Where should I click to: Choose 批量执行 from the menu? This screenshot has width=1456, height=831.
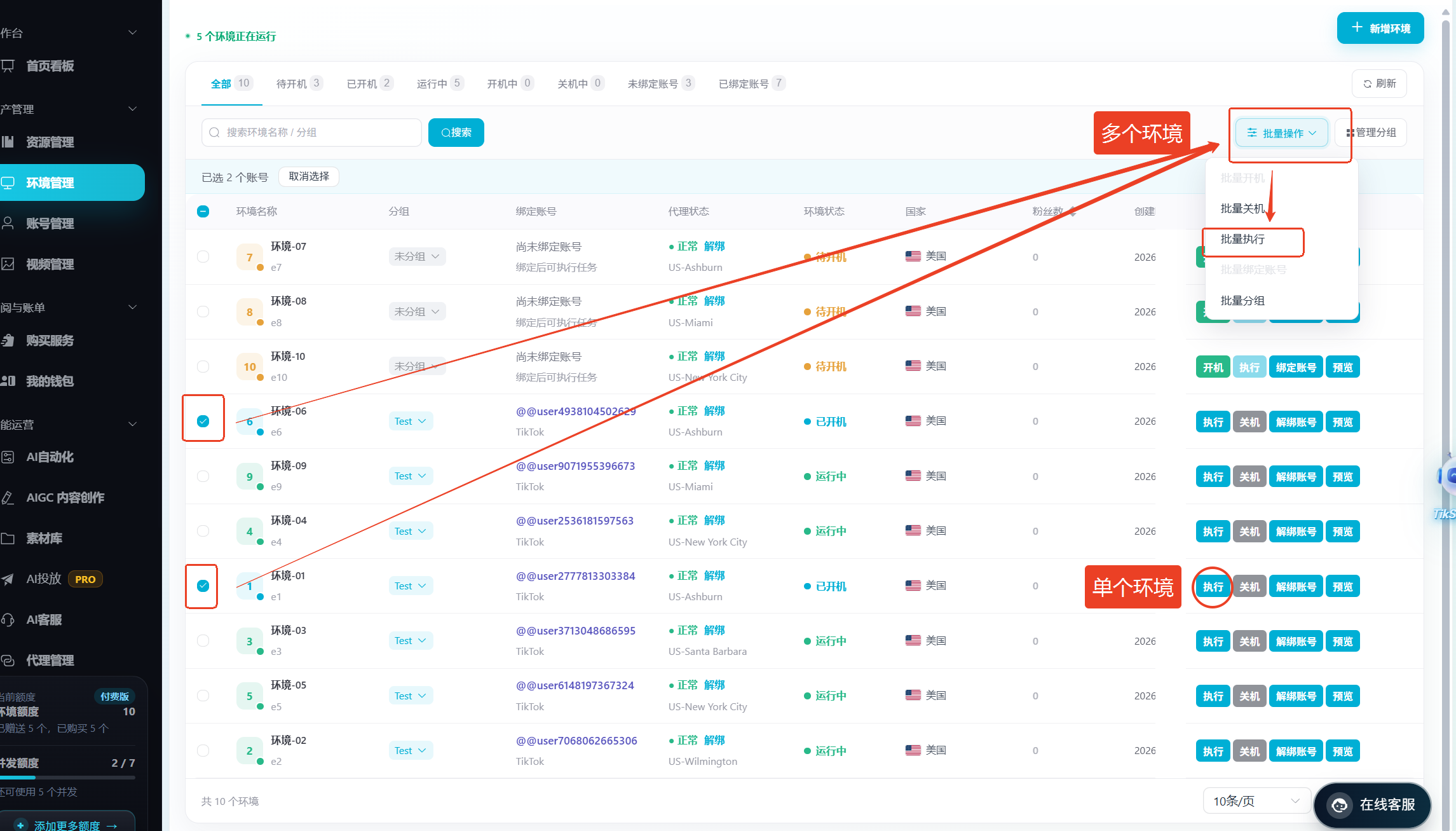click(1253, 240)
